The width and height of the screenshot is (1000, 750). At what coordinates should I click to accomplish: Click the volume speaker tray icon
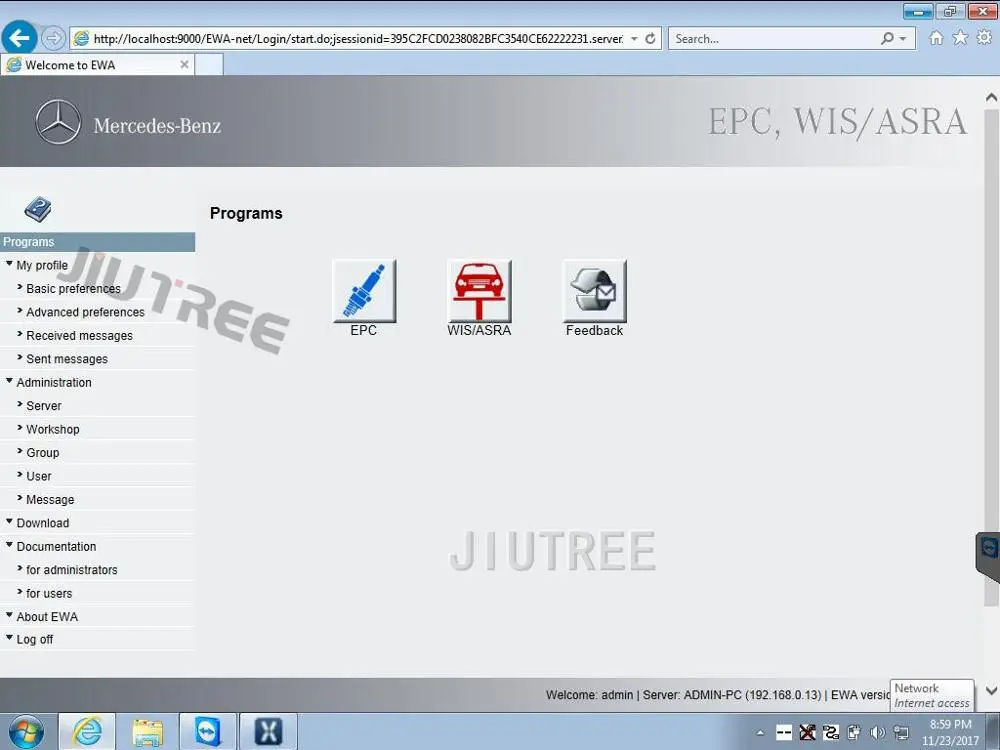(878, 732)
